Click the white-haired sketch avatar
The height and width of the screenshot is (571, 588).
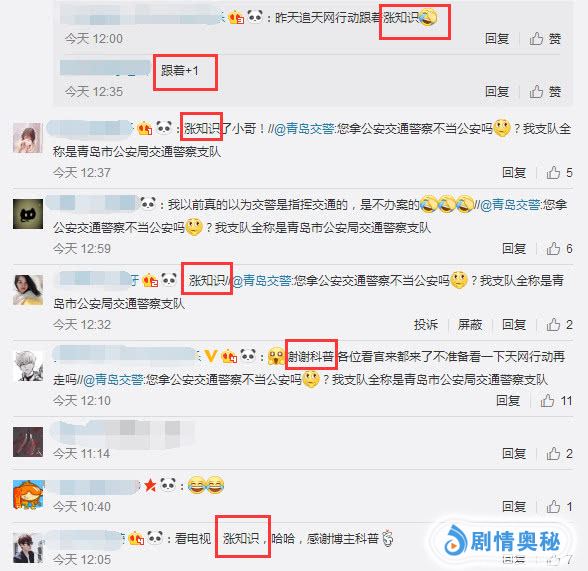click(28, 366)
